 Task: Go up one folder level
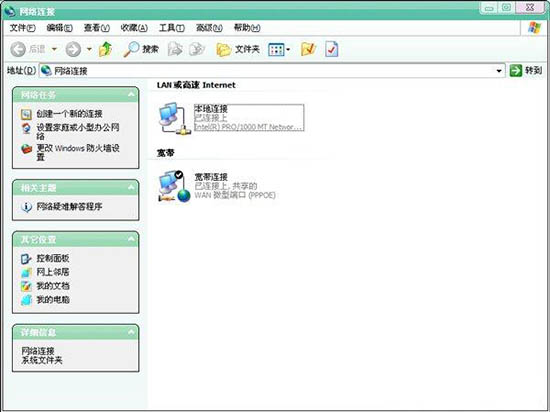tap(105, 49)
